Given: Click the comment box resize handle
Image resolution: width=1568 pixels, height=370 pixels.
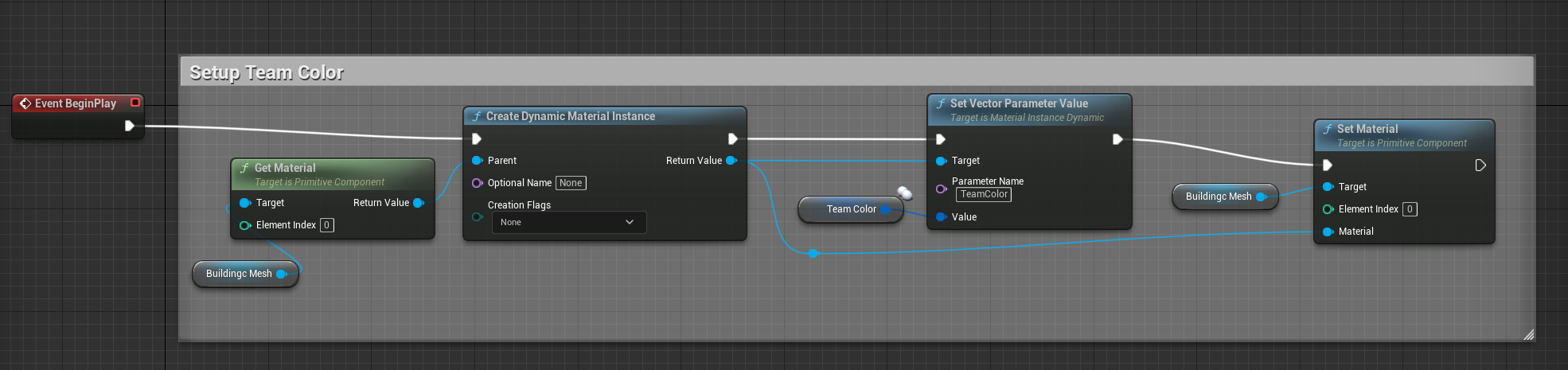Looking at the screenshot, I should coord(1528,334).
